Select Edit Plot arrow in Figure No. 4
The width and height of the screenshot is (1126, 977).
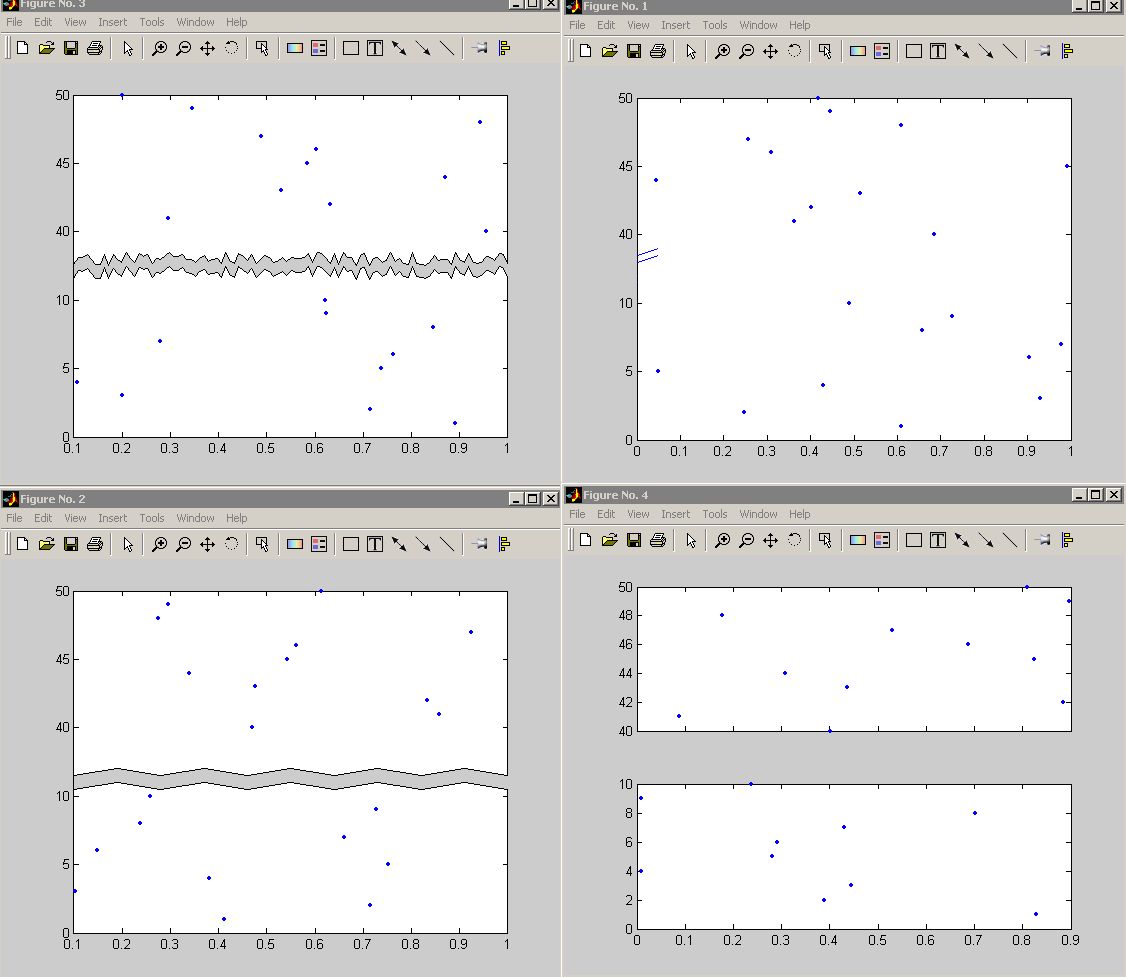coord(691,540)
